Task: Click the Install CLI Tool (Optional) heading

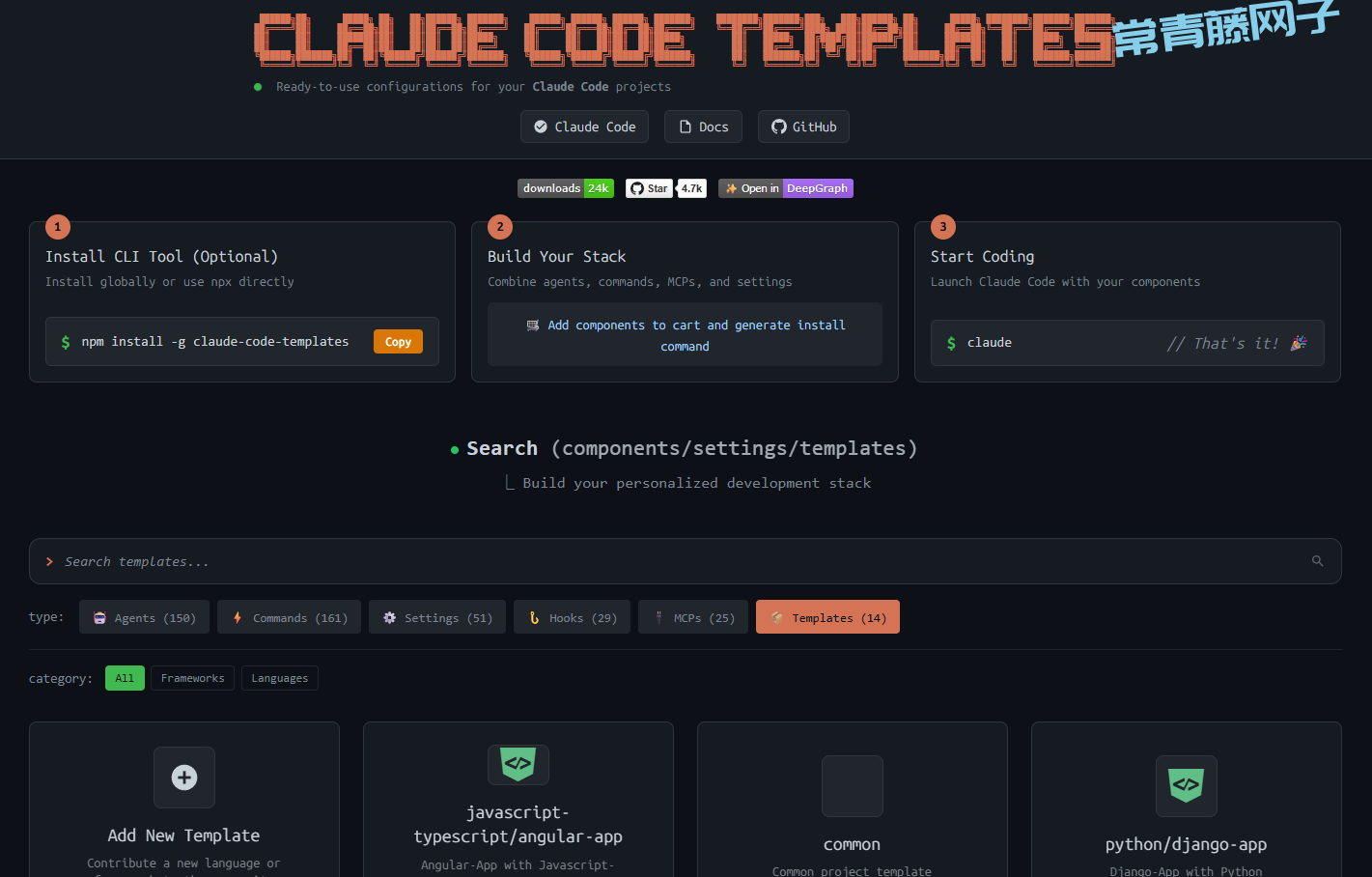Action: (x=161, y=256)
